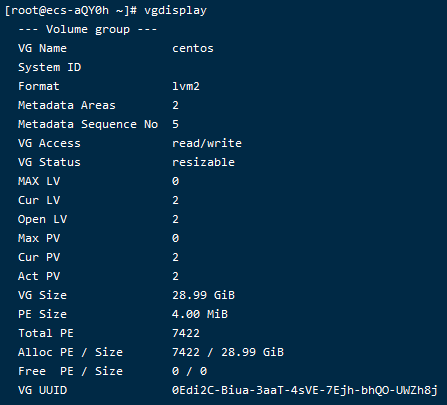Click the Volume group header line
447x405 pixels.
click(88, 29)
